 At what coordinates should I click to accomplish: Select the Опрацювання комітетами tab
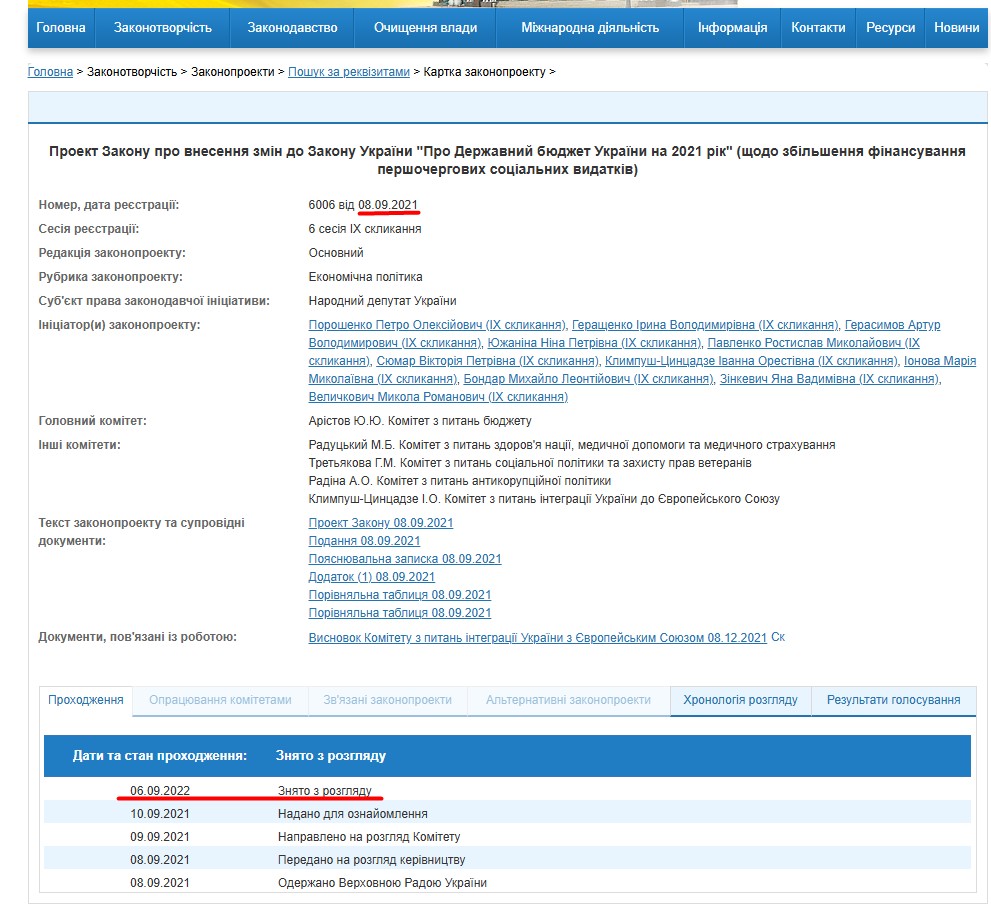click(x=220, y=700)
